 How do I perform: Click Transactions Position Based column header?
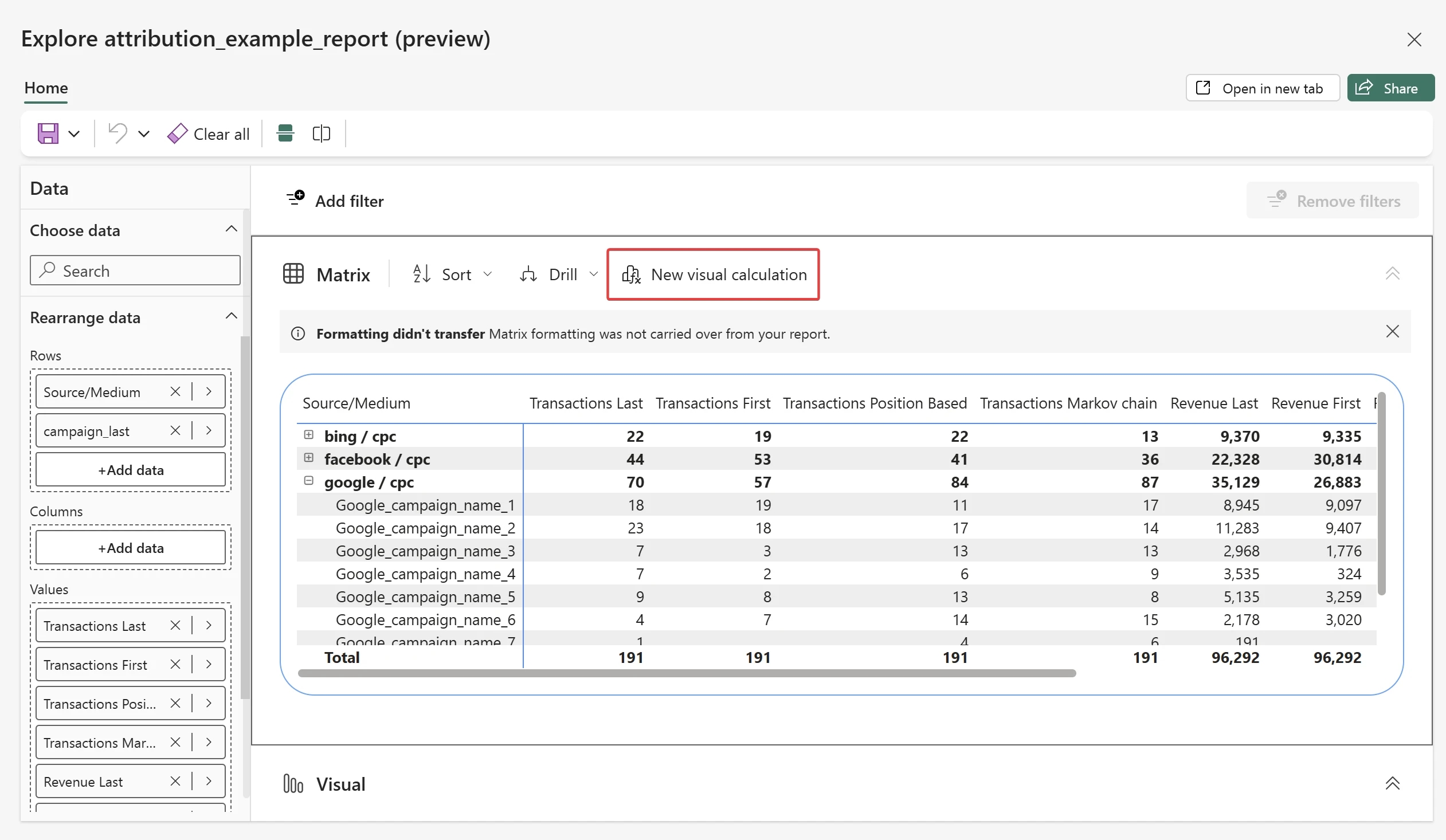coord(875,403)
